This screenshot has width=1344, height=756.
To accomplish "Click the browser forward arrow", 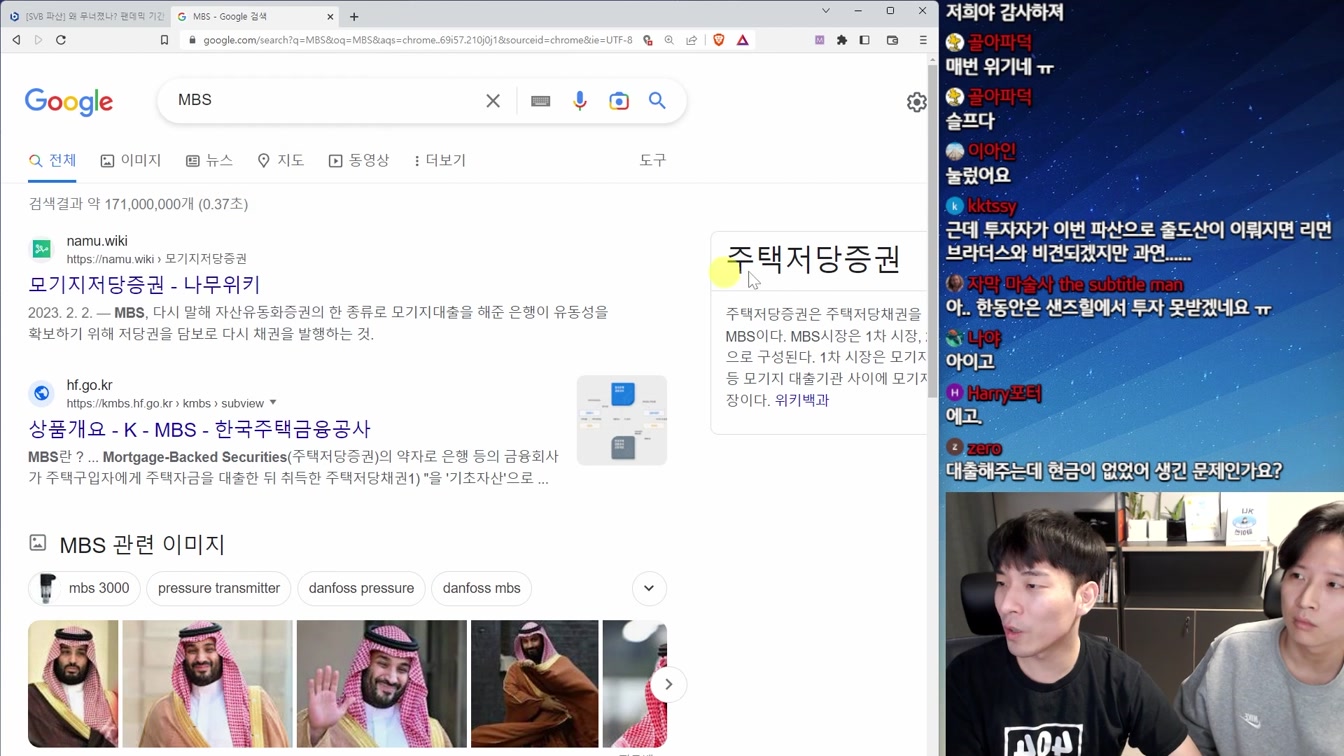I will tap(38, 40).
